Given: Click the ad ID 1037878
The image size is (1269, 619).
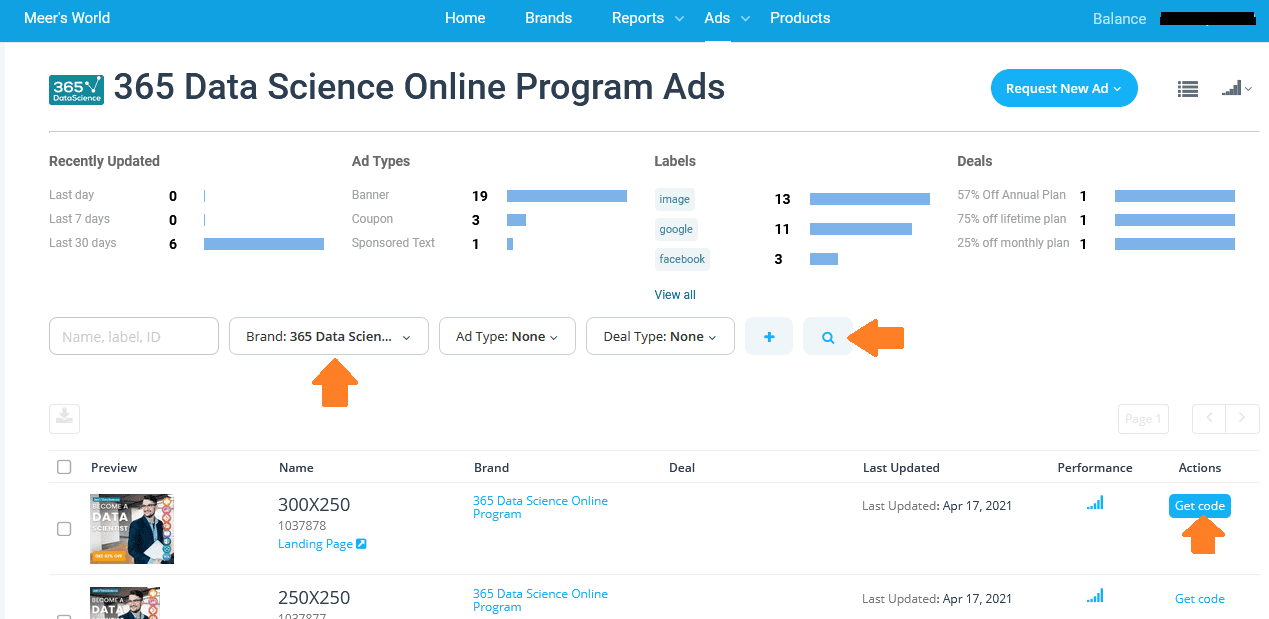Looking at the screenshot, I should (x=302, y=525).
